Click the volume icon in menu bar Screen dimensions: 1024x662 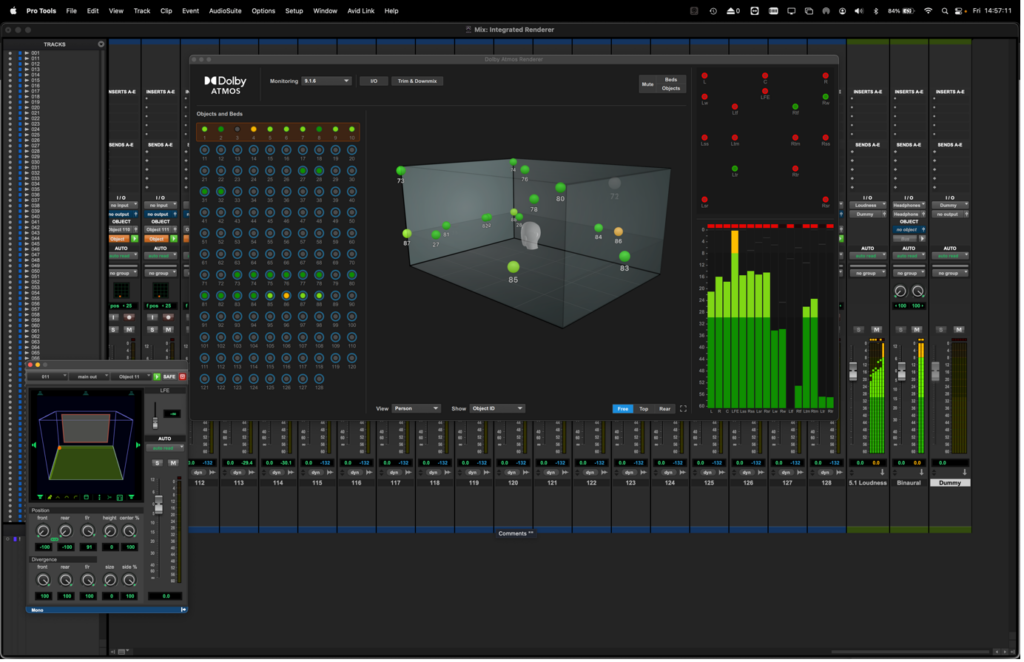tap(859, 11)
